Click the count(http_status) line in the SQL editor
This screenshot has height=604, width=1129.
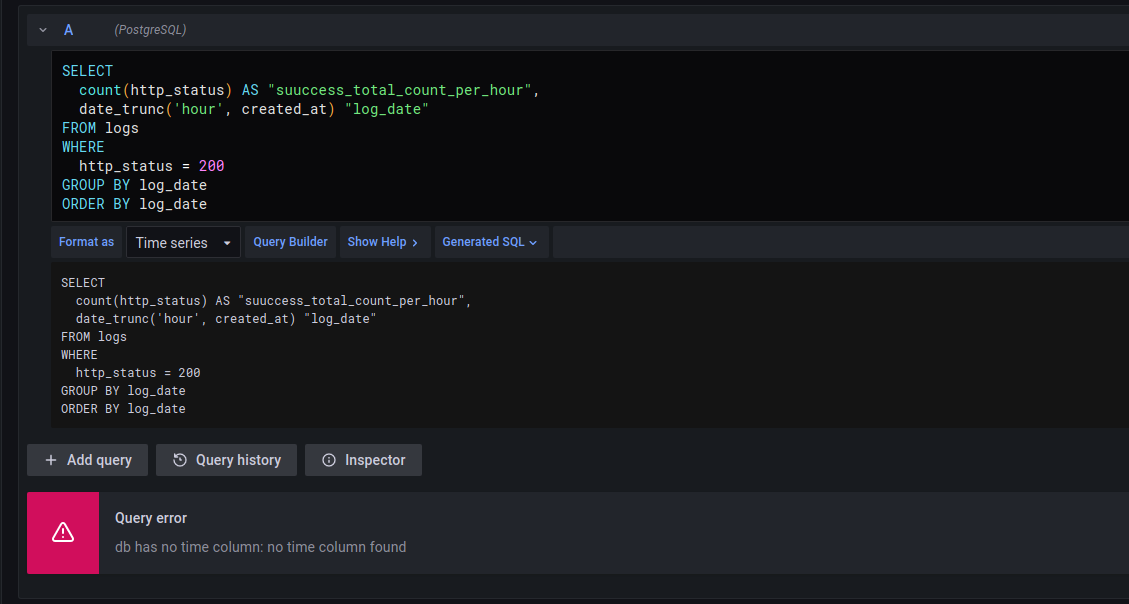(310, 90)
